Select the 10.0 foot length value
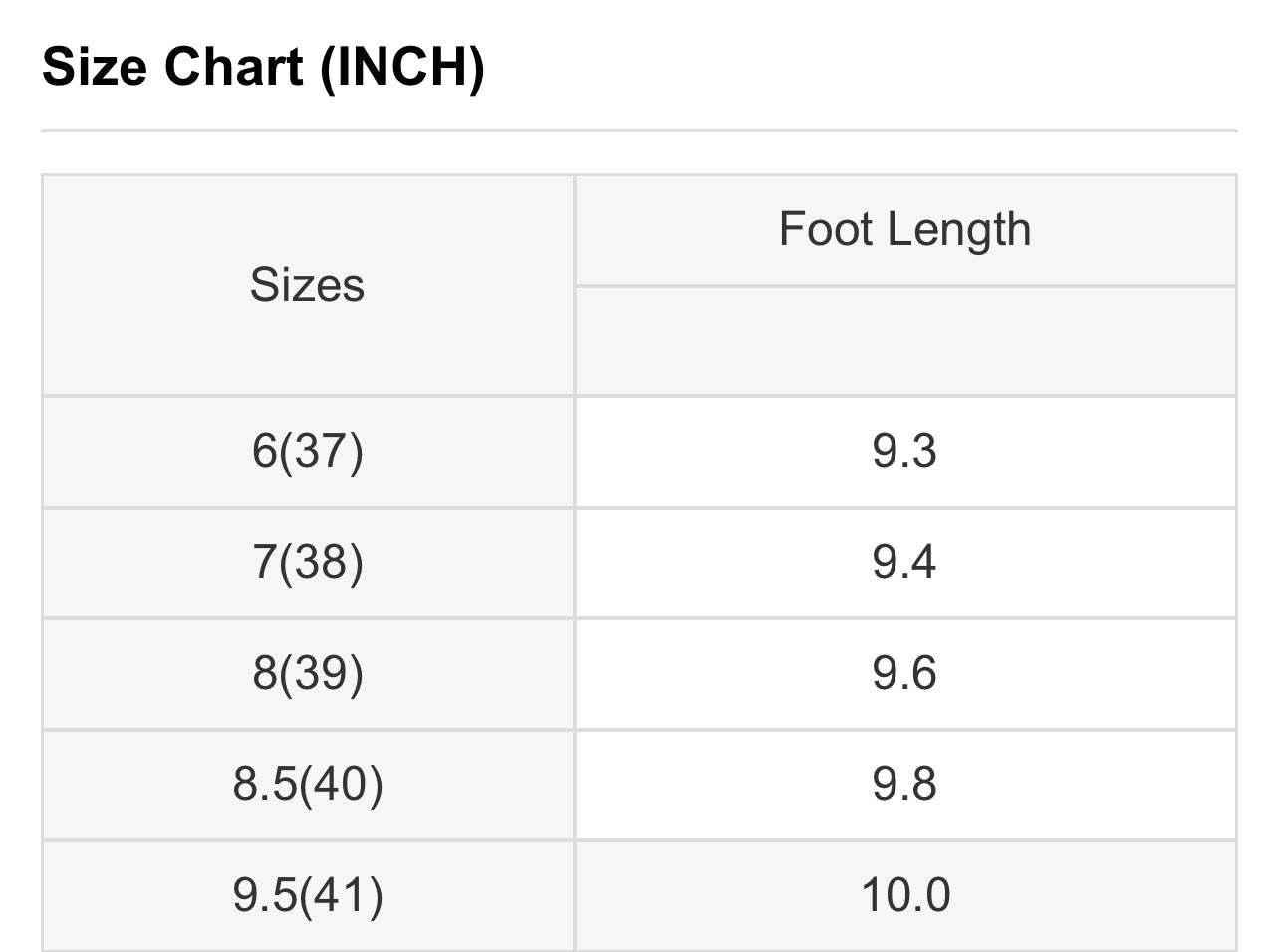 904,894
